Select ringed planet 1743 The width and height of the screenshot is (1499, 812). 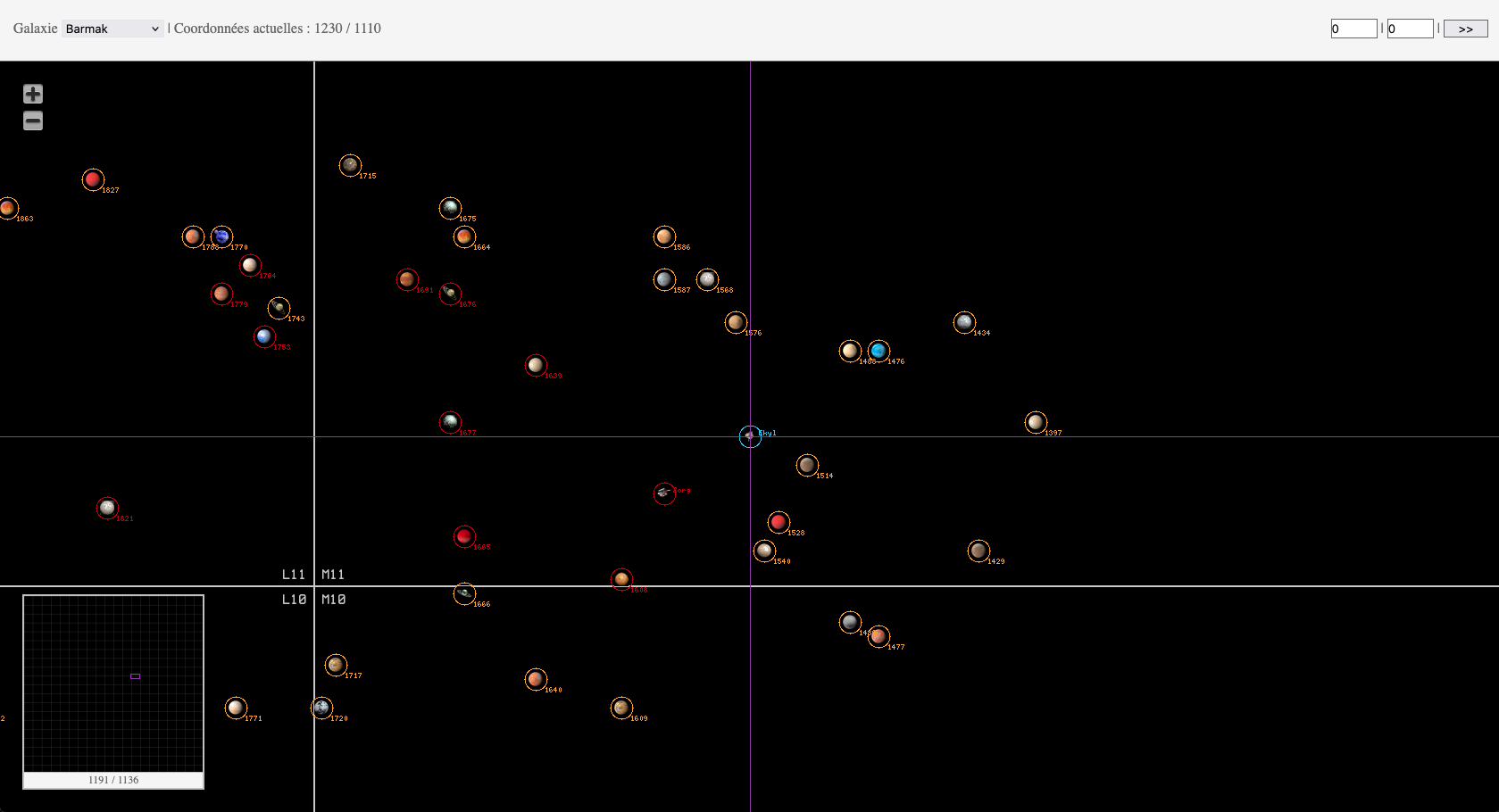pyautogui.click(x=279, y=308)
